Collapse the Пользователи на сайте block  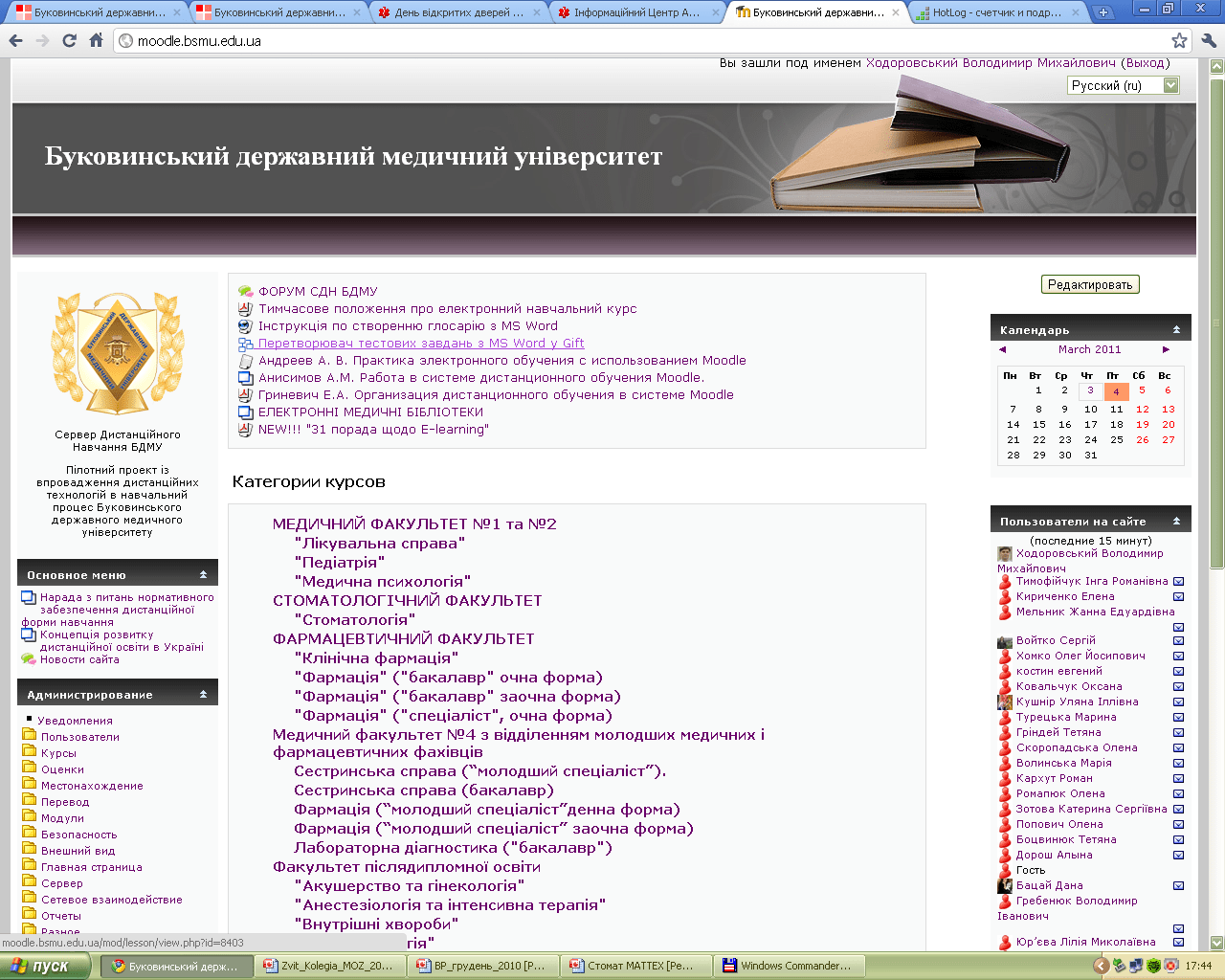(1176, 522)
